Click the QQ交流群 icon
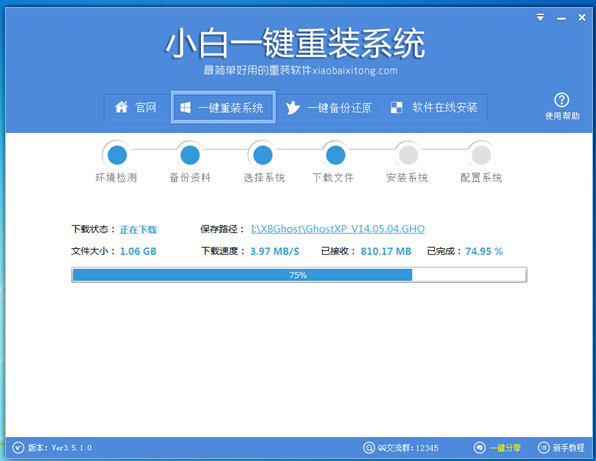This screenshot has height=461, width=596. [x=368, y=448]
